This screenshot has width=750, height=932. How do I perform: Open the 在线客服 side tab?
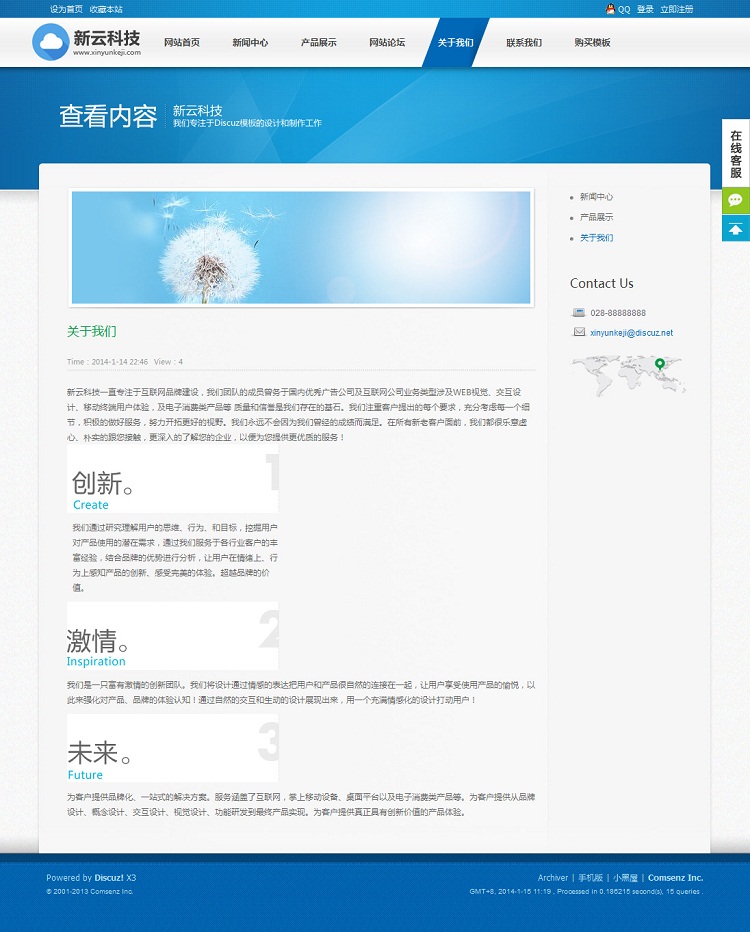(736, 154)
